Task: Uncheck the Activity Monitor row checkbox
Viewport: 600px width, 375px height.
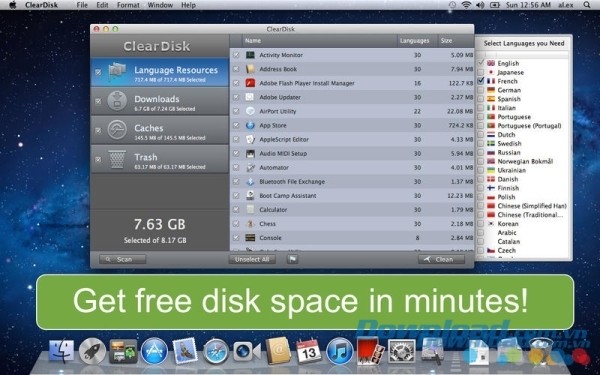Action: pos(236,55)
